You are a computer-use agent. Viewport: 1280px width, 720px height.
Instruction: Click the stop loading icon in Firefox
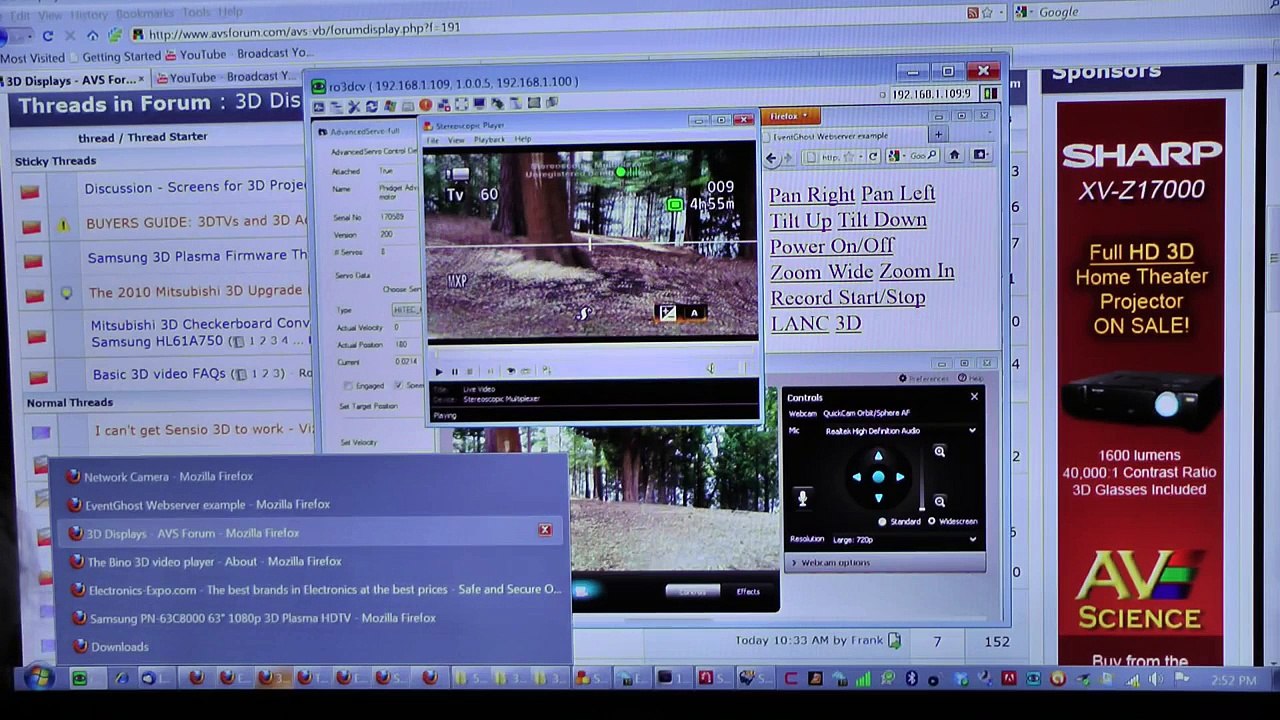click(70, 36)
